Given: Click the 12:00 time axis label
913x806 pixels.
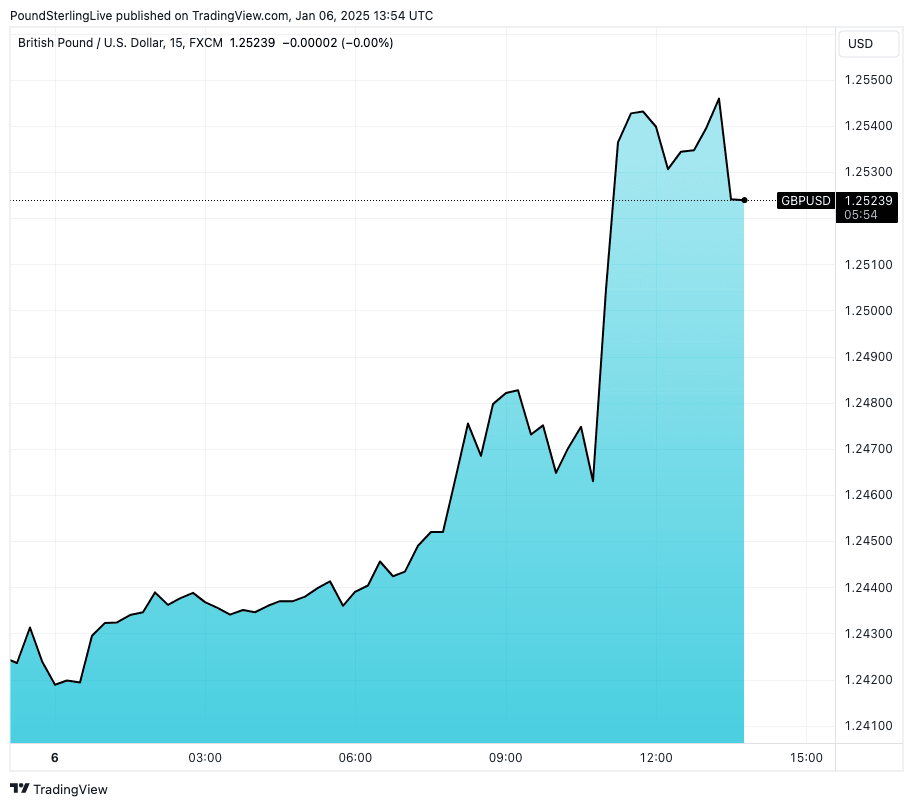Looking at the screenshot, I should [656, 758].
